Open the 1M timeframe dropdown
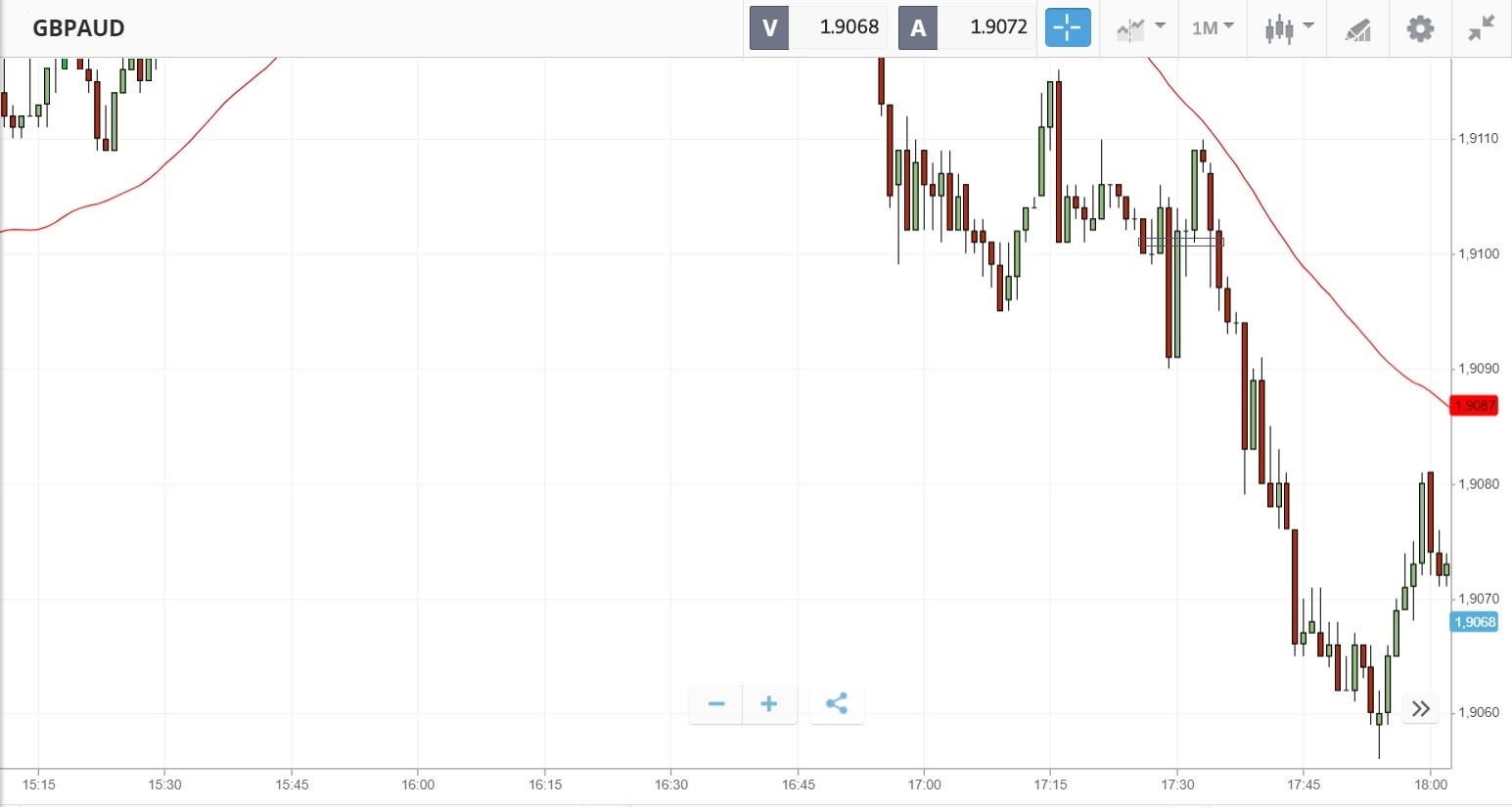Viewport: 1512px width, 807px height. [1213, 28]
